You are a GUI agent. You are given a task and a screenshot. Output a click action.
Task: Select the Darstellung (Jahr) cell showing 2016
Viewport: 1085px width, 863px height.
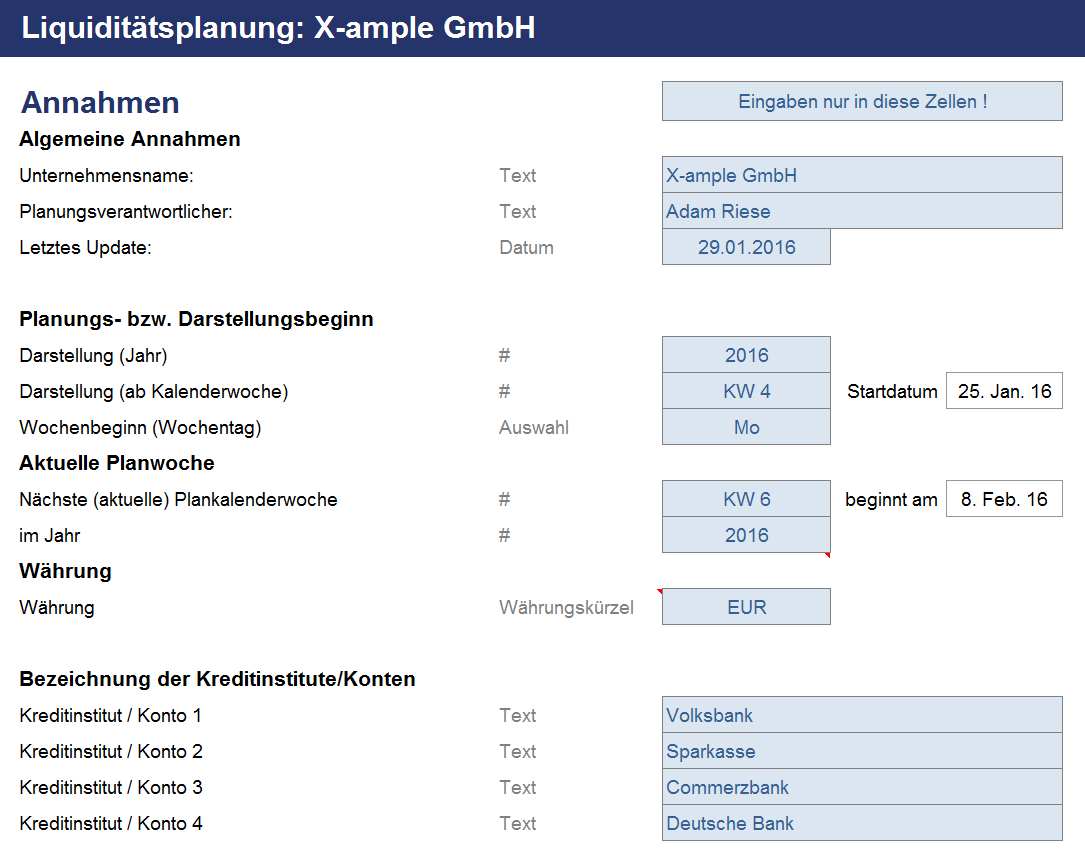[746, 355]
